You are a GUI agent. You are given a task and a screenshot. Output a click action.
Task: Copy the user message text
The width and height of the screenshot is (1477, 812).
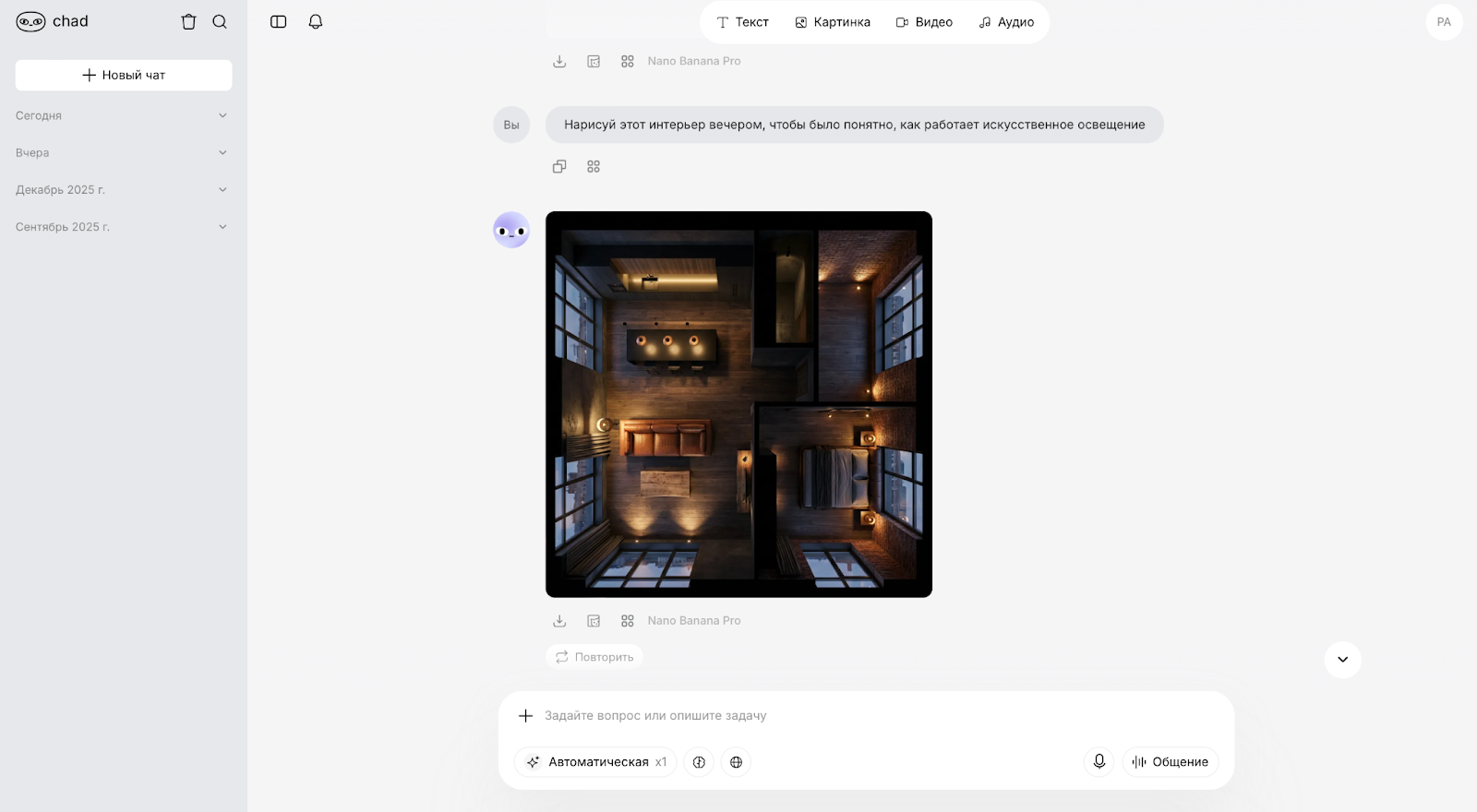[559, 167]
